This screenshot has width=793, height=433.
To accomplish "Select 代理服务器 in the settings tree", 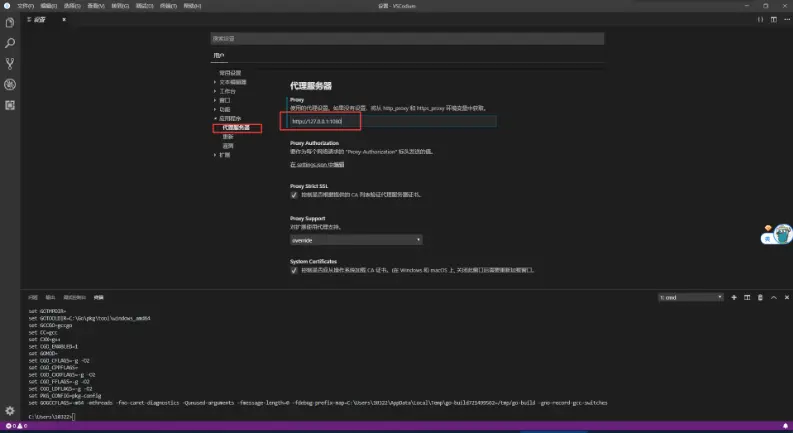I will [236, 127].
